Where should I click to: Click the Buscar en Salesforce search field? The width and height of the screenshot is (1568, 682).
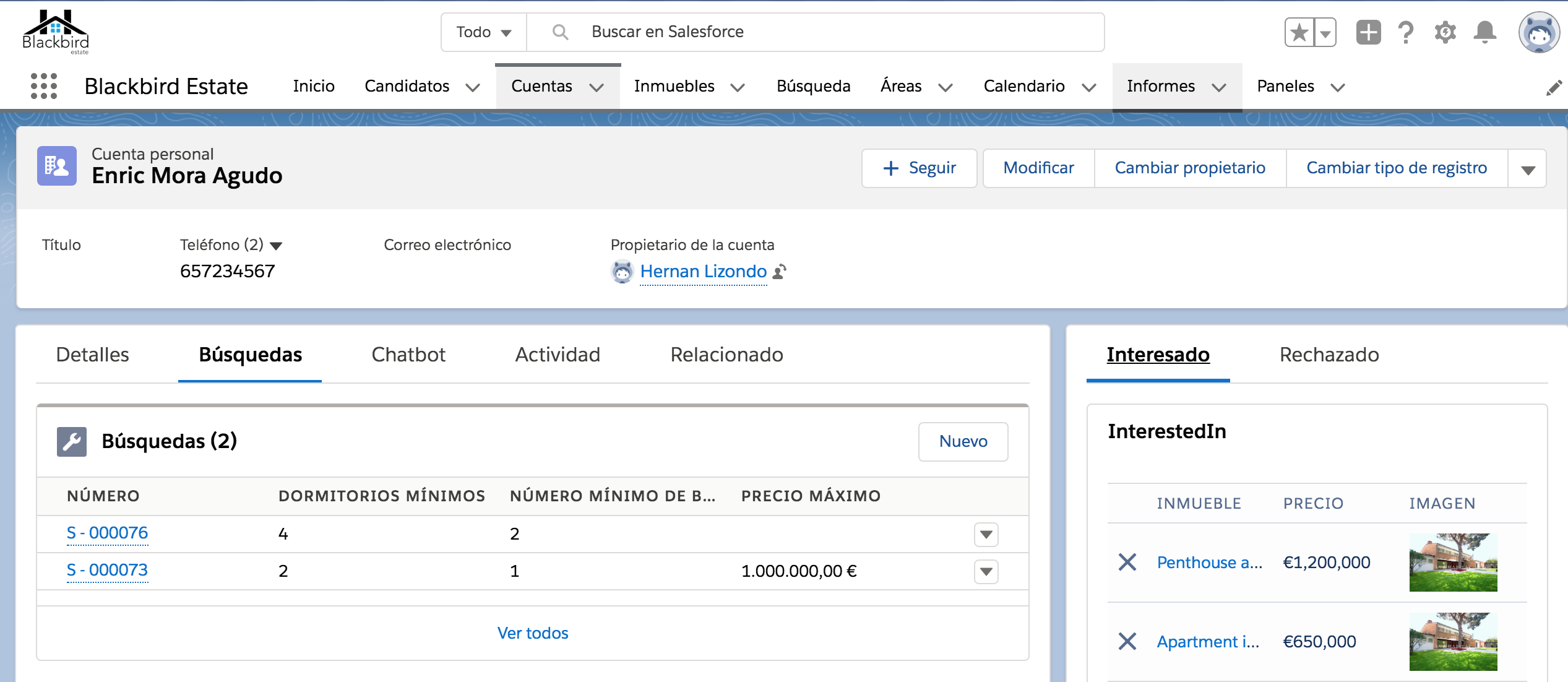[x=816, y=32]
